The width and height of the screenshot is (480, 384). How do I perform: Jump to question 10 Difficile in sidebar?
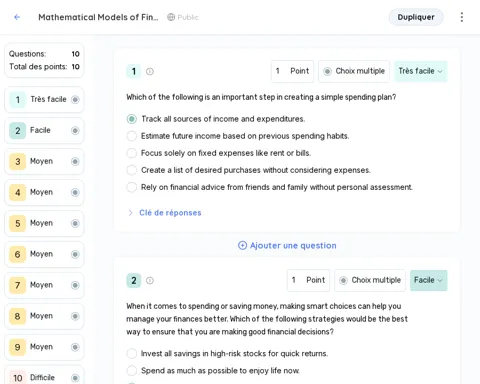[x=44, y=377]
